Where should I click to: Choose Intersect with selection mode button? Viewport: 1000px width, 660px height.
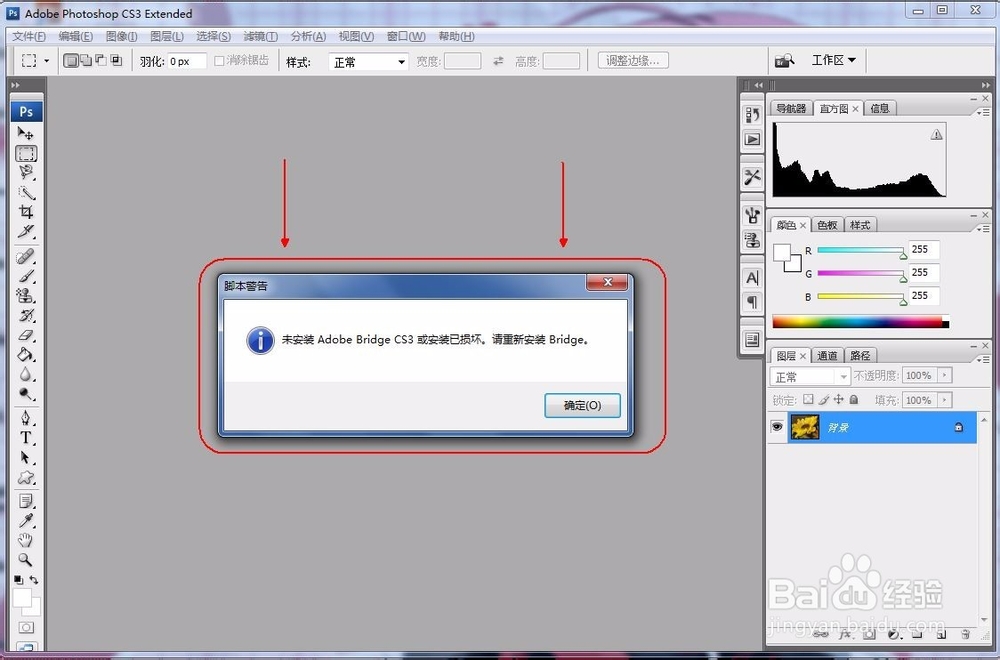point(115,61)
